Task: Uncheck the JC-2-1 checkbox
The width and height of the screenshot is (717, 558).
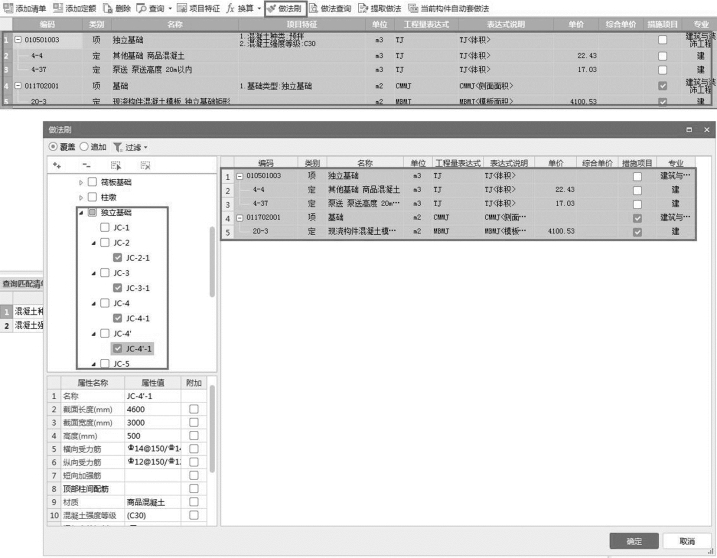Action: (118, 258)
